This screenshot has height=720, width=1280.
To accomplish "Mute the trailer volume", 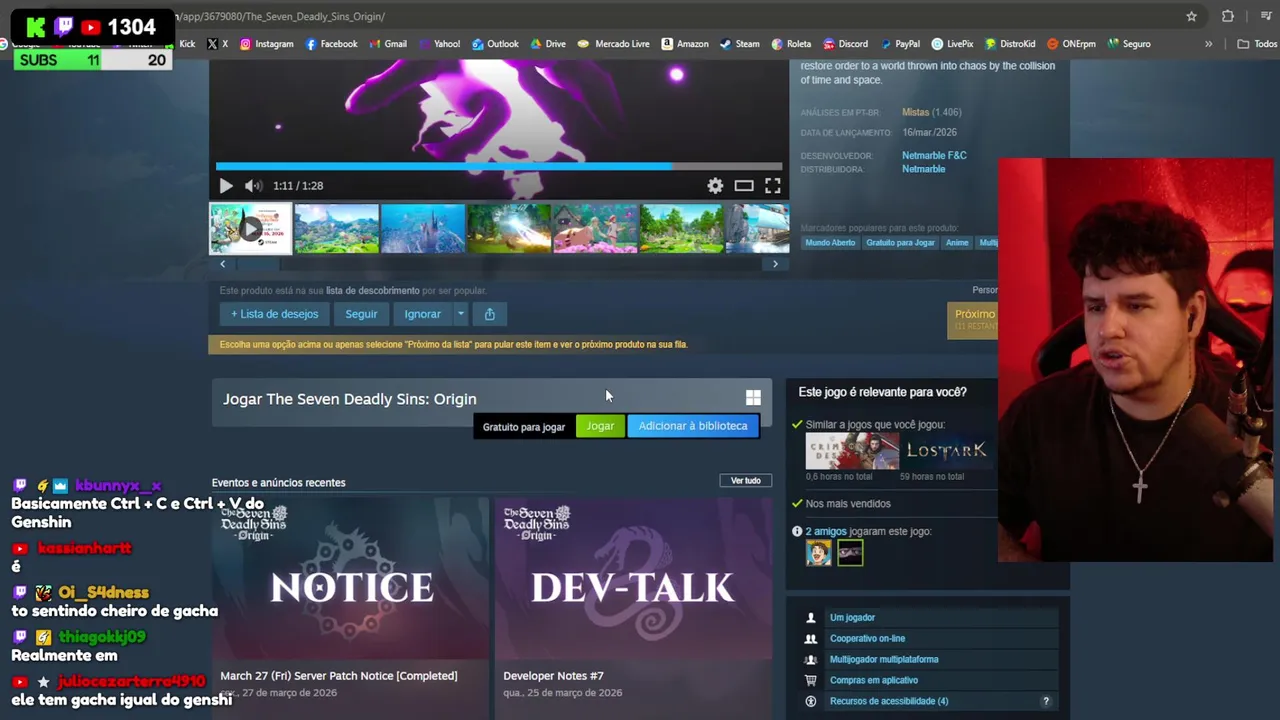I will point(253,186).
